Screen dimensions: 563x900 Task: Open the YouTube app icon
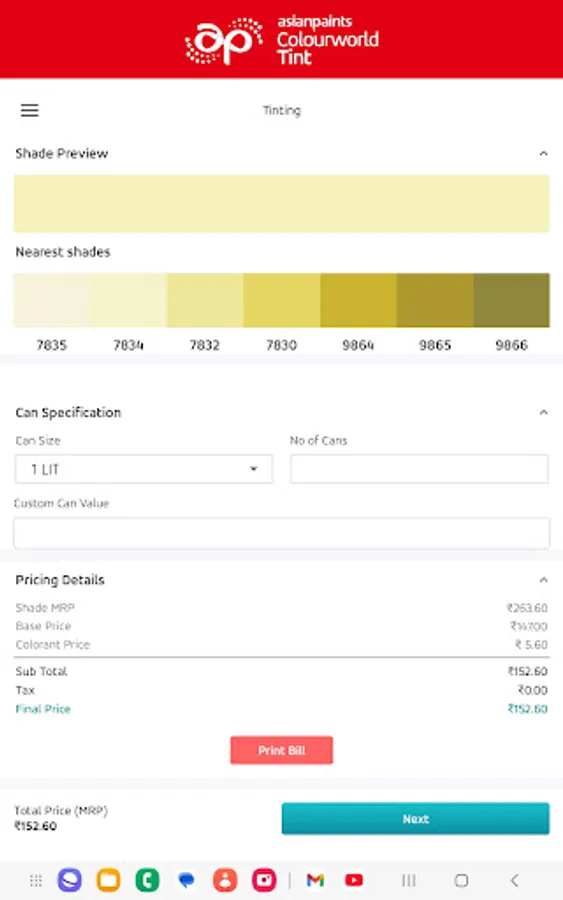354,880
